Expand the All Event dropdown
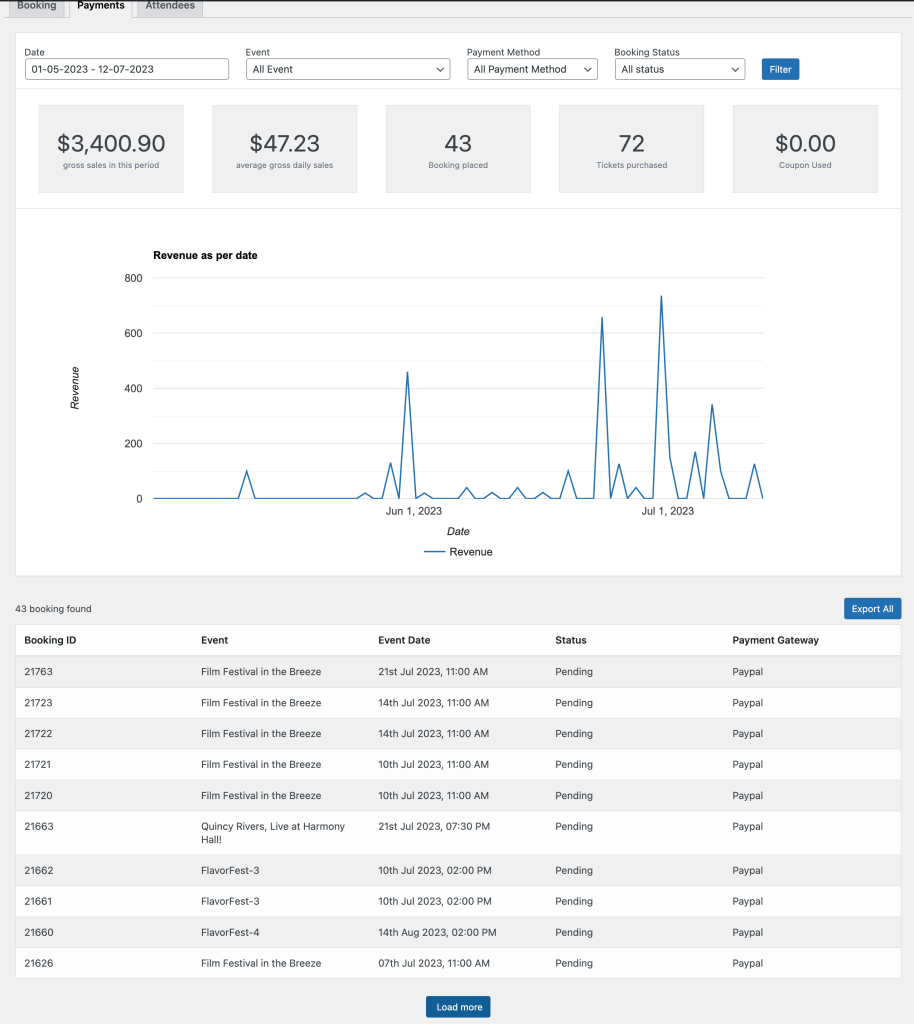Image resolution: width=914 pixels, height=1024 pixels. [x=349, y=69]
